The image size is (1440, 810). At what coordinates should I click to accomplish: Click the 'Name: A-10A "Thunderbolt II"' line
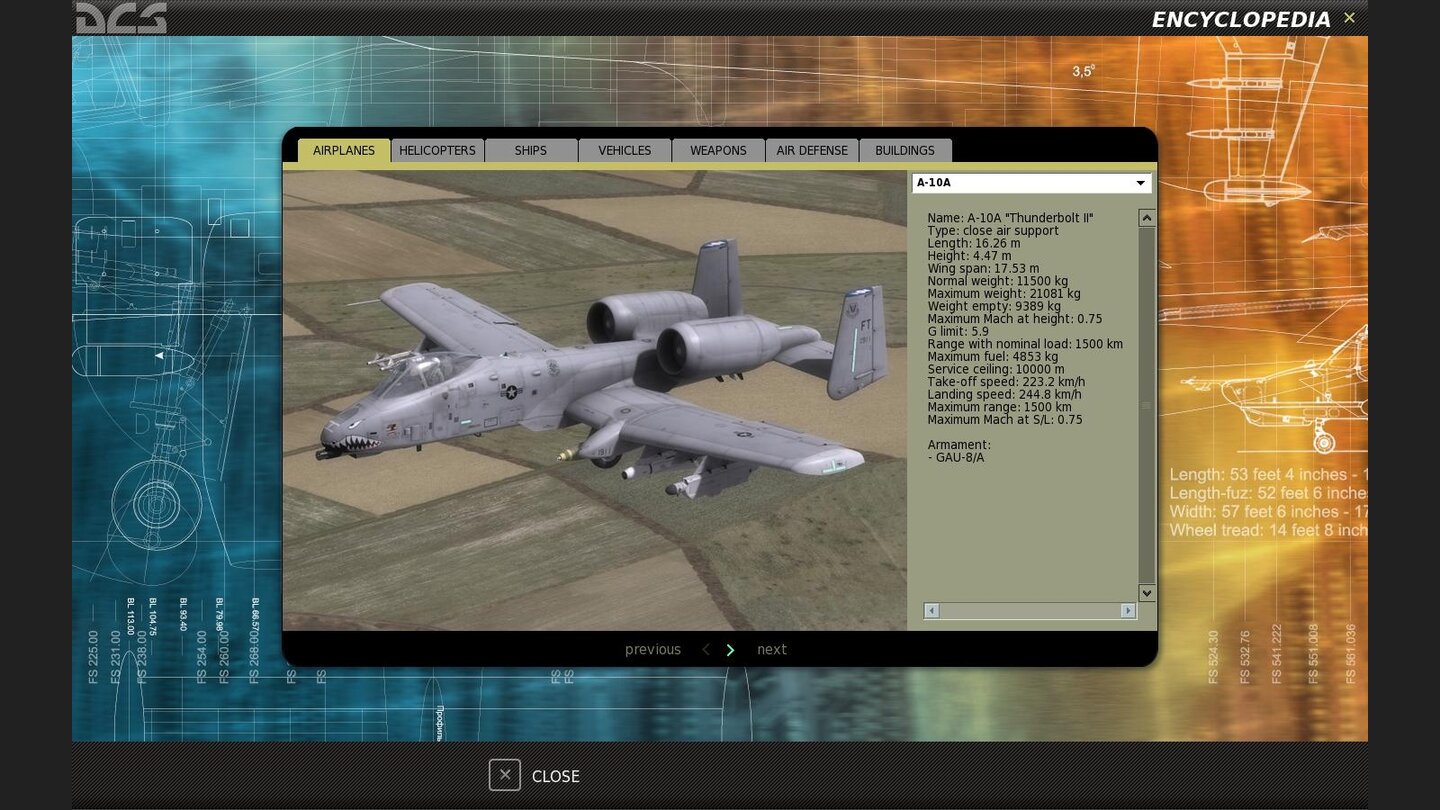[1010, 218]
